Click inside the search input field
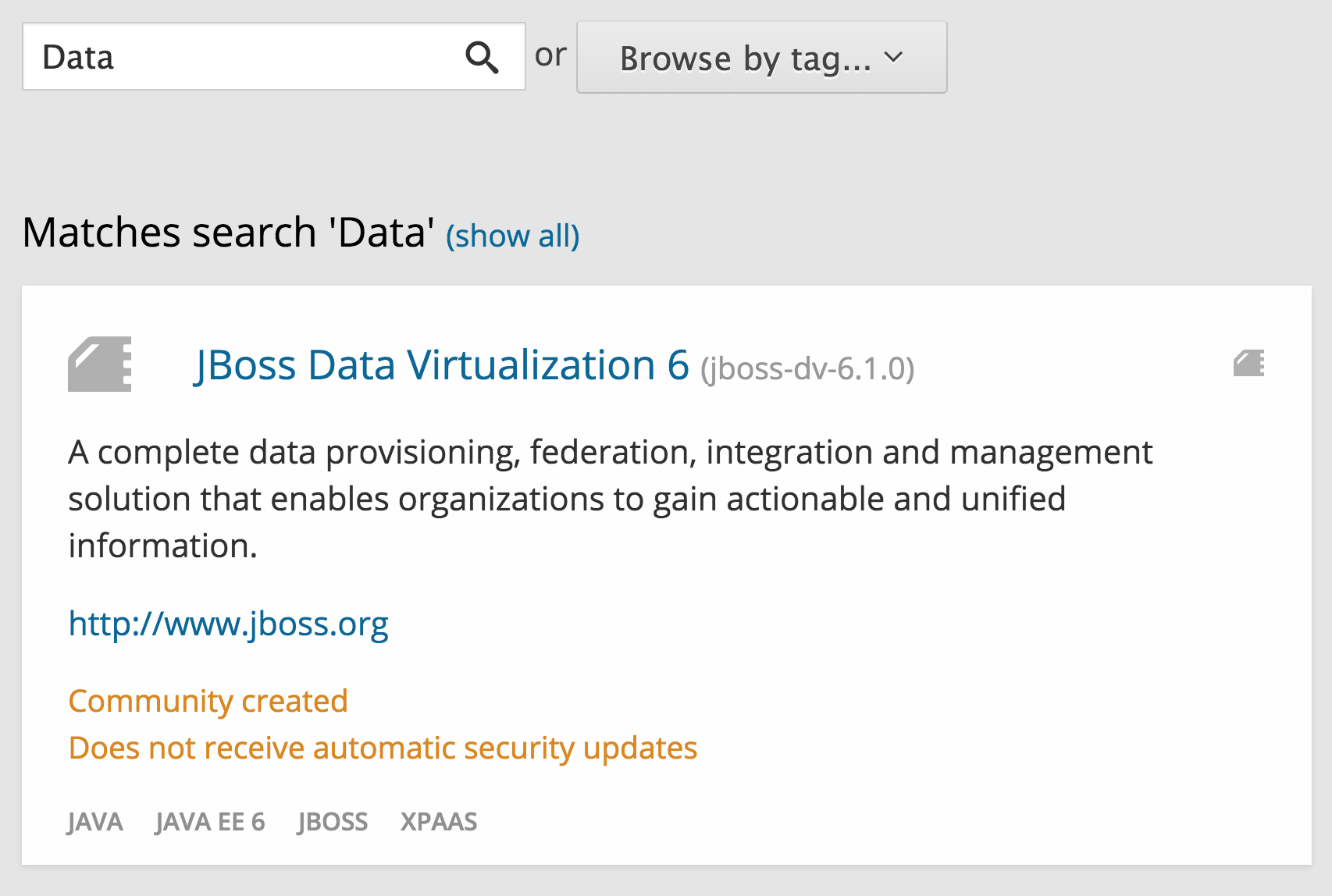Screen dimensions: 1332x896 pos(234,57)
